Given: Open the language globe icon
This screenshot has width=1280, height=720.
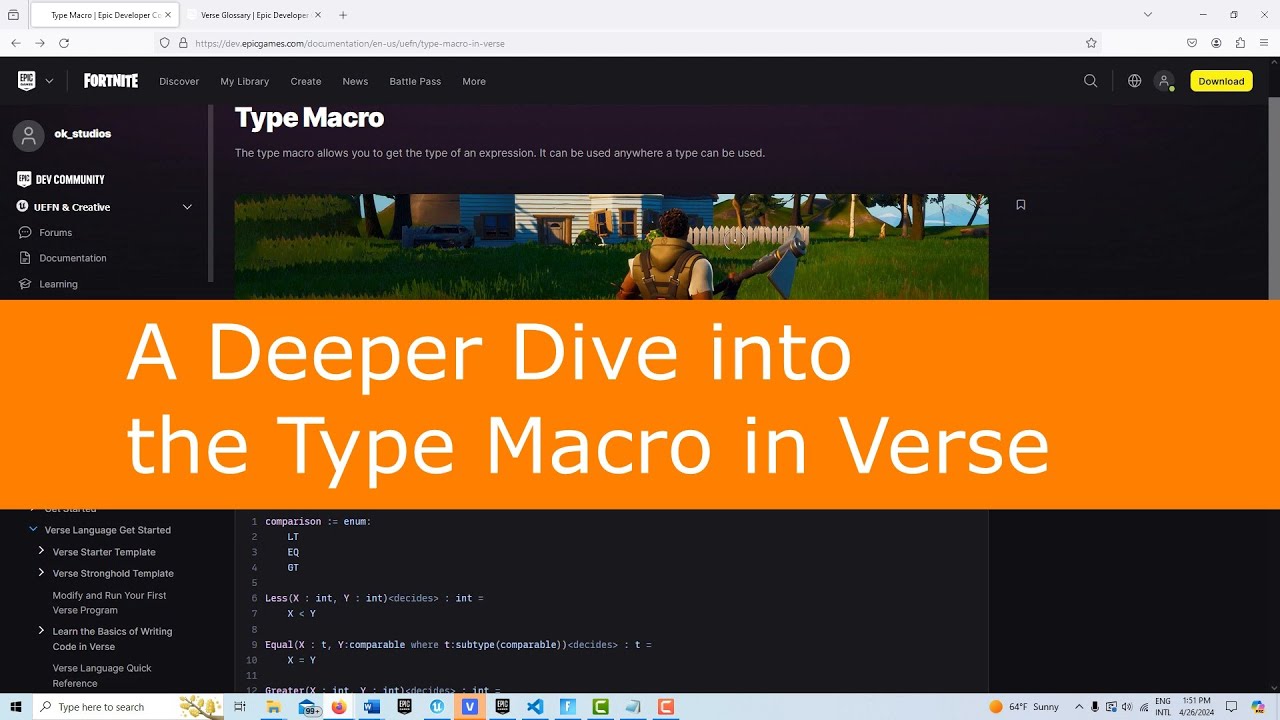Looking at the screenshot, I should coord(1134,81).
